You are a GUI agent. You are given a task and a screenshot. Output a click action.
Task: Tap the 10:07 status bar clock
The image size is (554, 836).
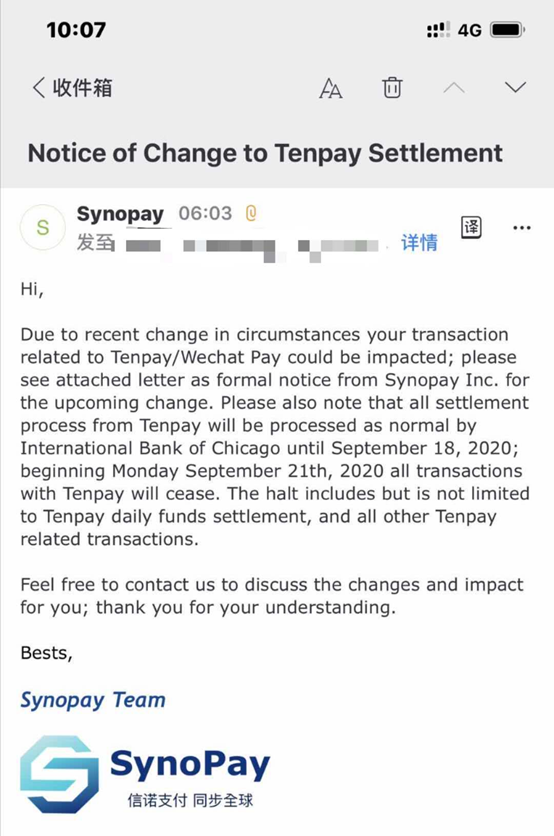[76, 30]
